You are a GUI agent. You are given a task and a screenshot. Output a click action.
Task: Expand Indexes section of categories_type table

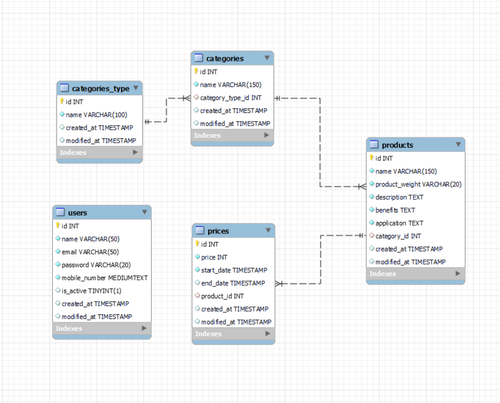tap(135, 152)
